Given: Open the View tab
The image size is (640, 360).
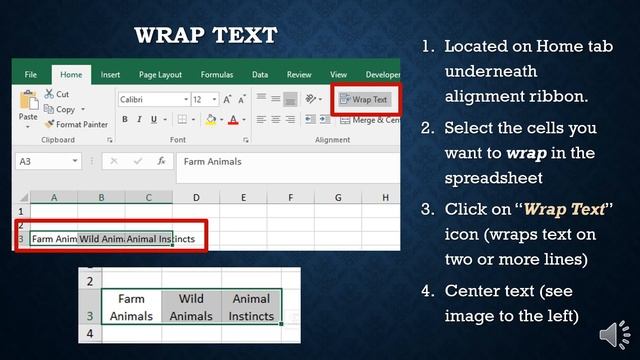Looking at the screenshot, I should tap(338, 75).
